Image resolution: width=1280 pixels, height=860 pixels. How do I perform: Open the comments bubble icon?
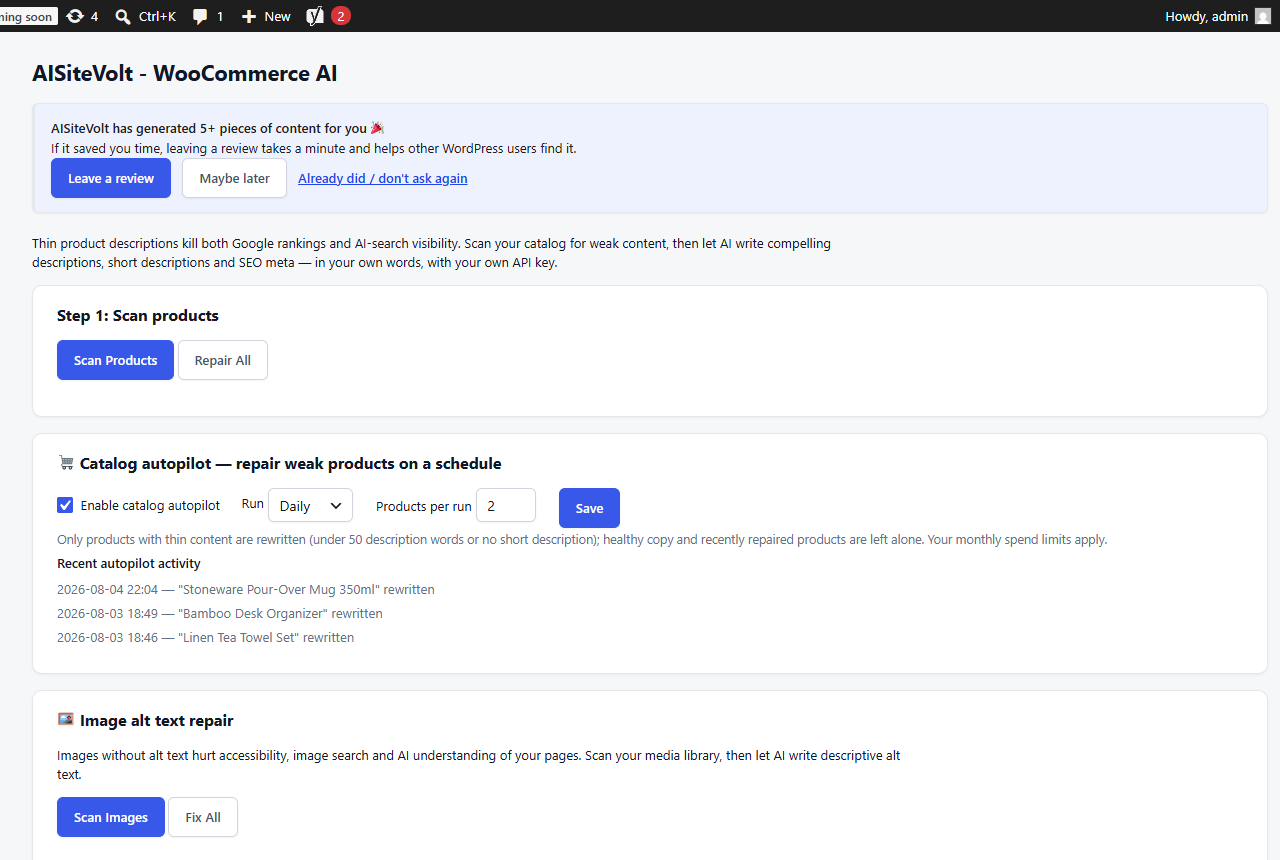pyautogui.click(x=200, y=16)
